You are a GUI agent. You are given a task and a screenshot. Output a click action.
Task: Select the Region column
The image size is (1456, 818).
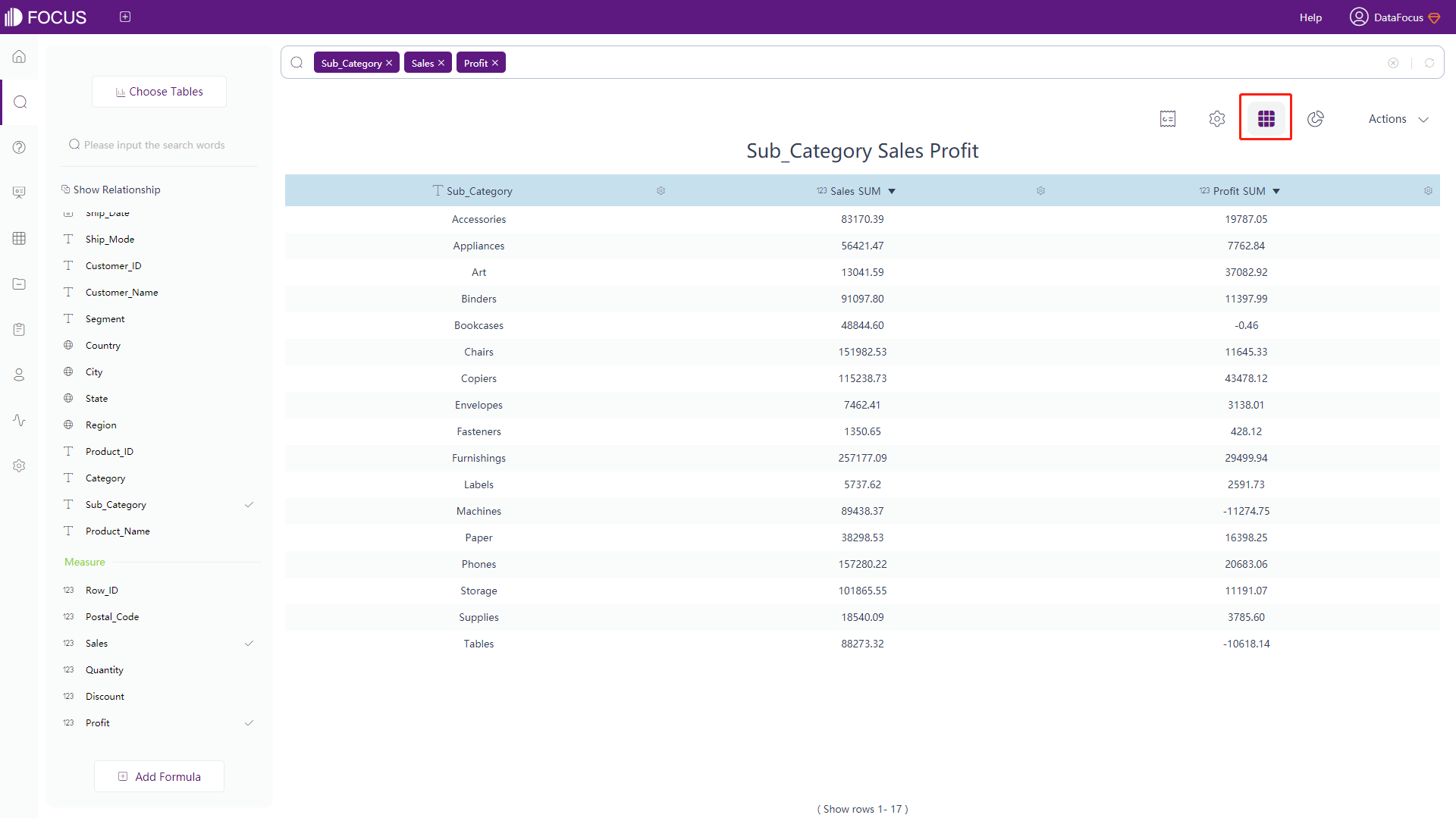click(x=101, y=425)
